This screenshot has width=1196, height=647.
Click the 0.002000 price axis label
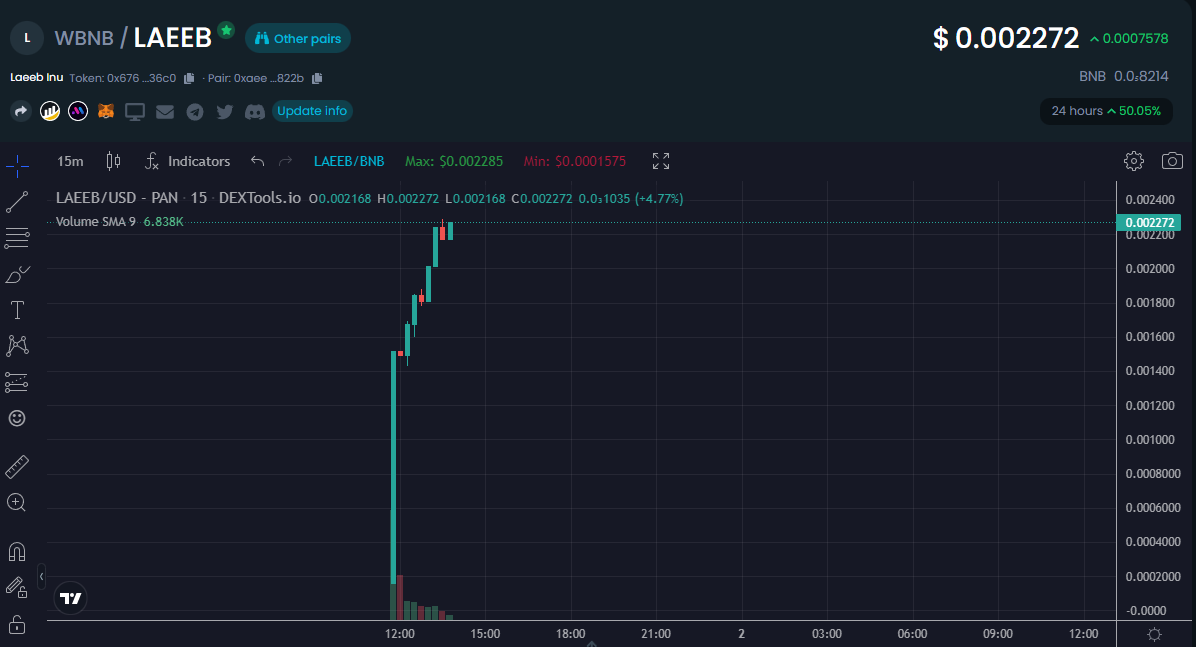pyautogui.click(x=1150, y=269)
